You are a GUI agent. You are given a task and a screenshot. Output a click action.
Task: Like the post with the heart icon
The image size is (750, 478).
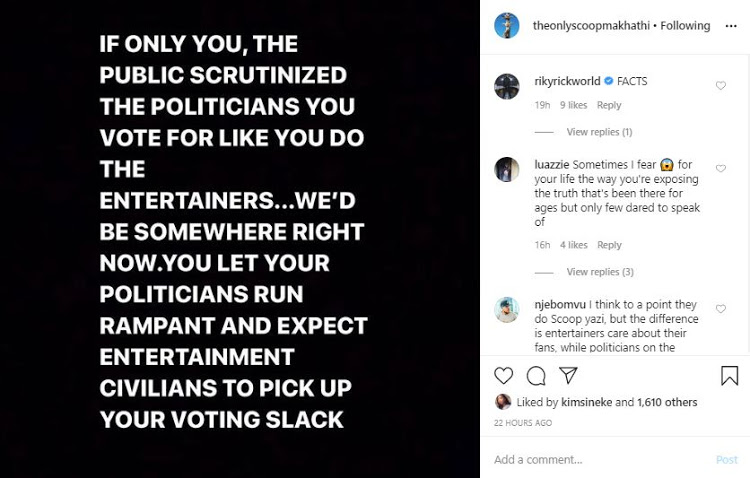pos(504,376)
